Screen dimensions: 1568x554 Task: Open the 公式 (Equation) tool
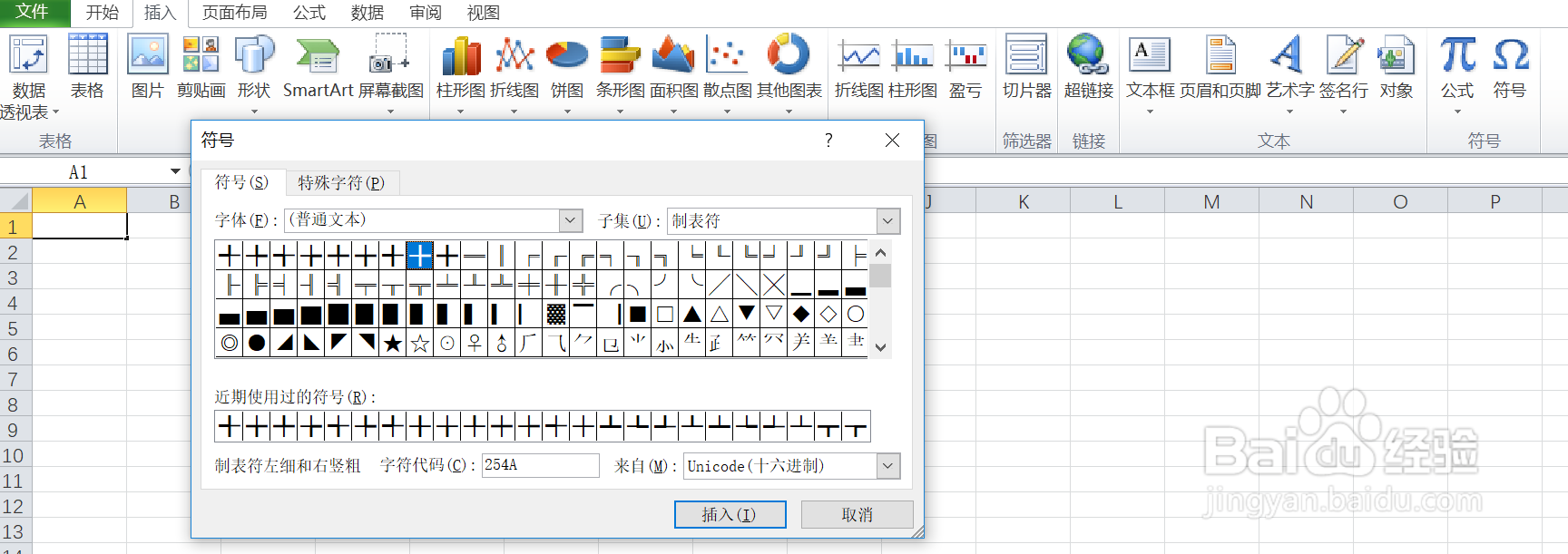[1457, 73]
